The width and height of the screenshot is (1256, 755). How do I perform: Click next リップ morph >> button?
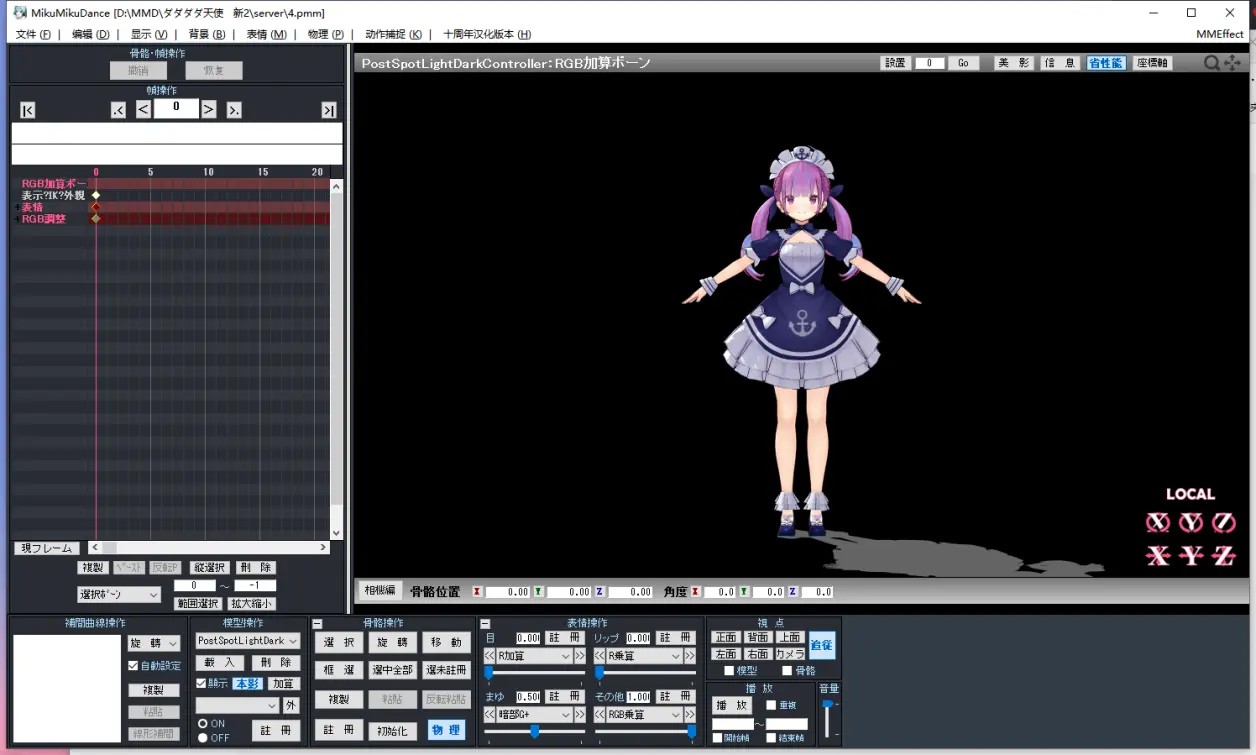(x=690, y=656)
